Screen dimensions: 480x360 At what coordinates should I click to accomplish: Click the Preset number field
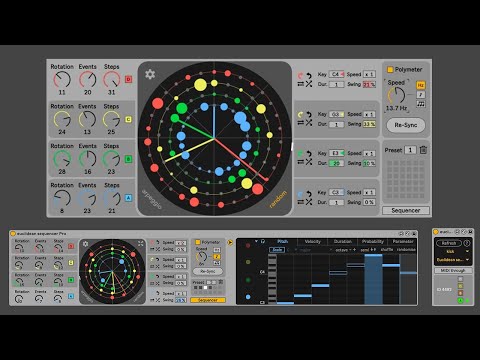pos(410,150)
